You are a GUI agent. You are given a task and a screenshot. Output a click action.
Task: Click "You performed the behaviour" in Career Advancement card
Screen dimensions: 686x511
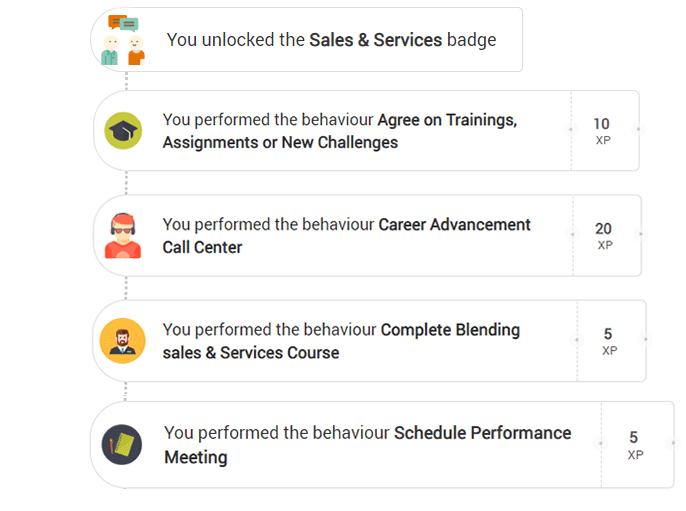[x=268, y=225]
